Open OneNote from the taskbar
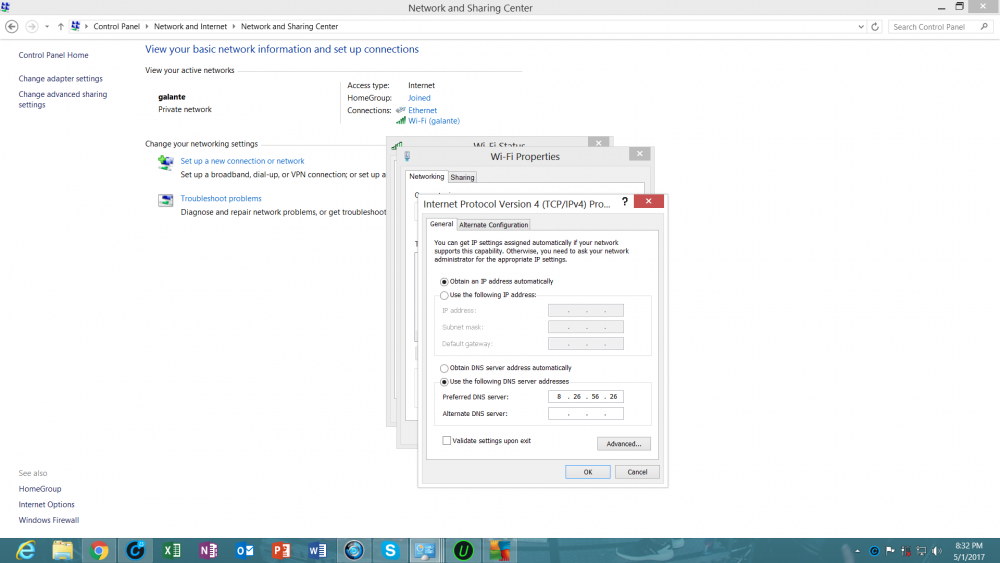1000x563 pixels. click(x=208, y=550)
